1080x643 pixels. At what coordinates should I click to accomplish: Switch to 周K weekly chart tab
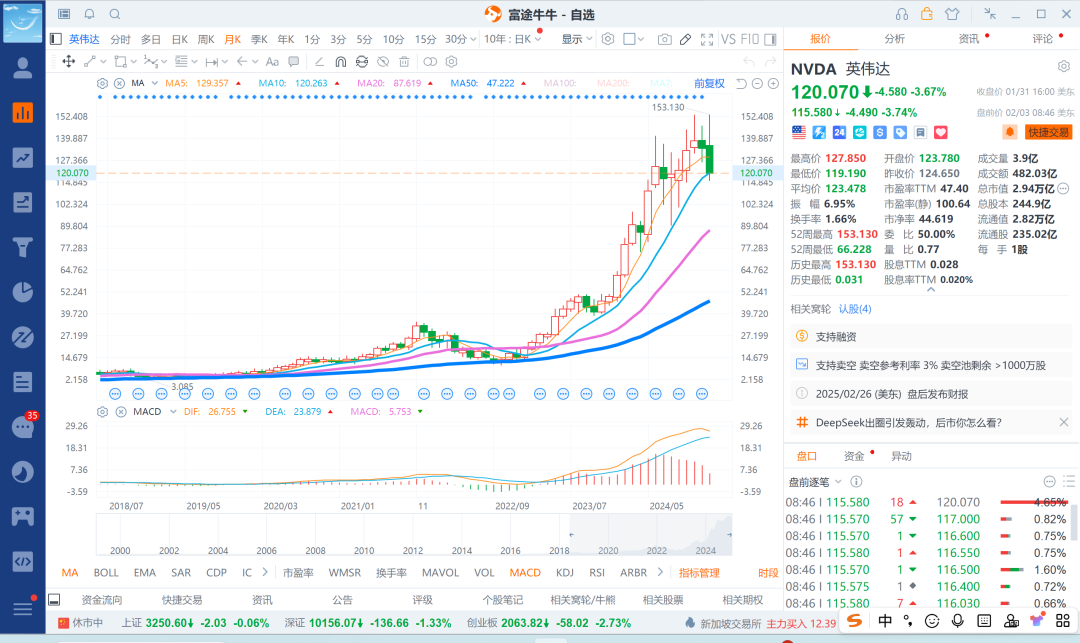coord(206,39)
